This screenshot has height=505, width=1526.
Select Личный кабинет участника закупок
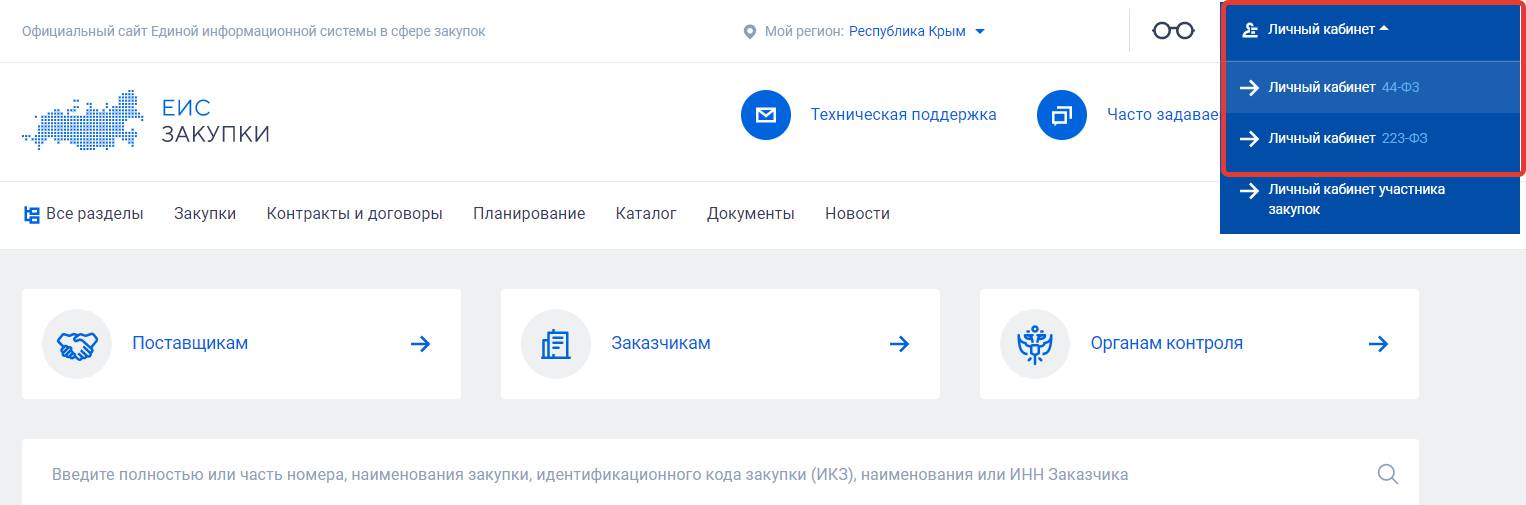tap(1370, 200)
